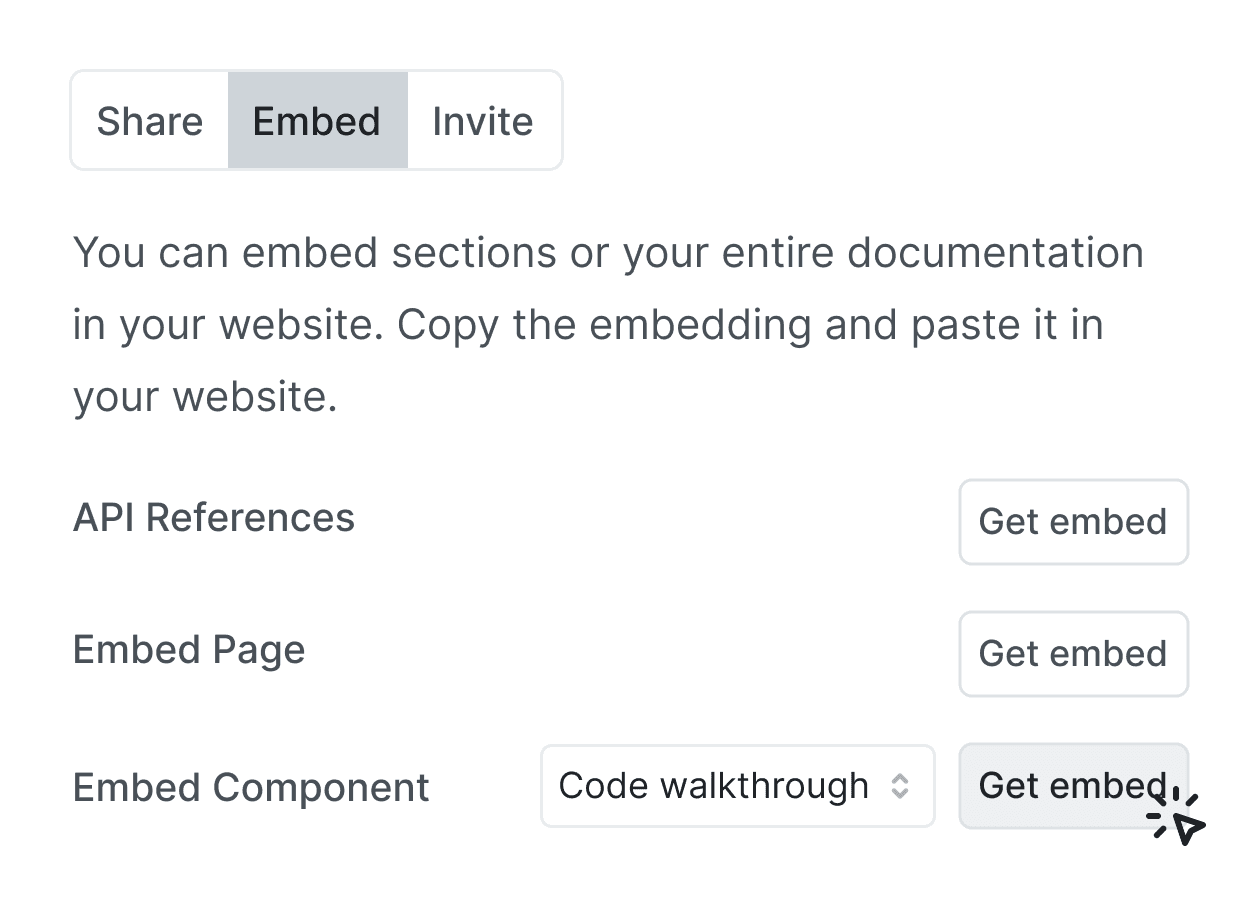
Task: Click the downward chevron of the component selector
Action: 900,794
